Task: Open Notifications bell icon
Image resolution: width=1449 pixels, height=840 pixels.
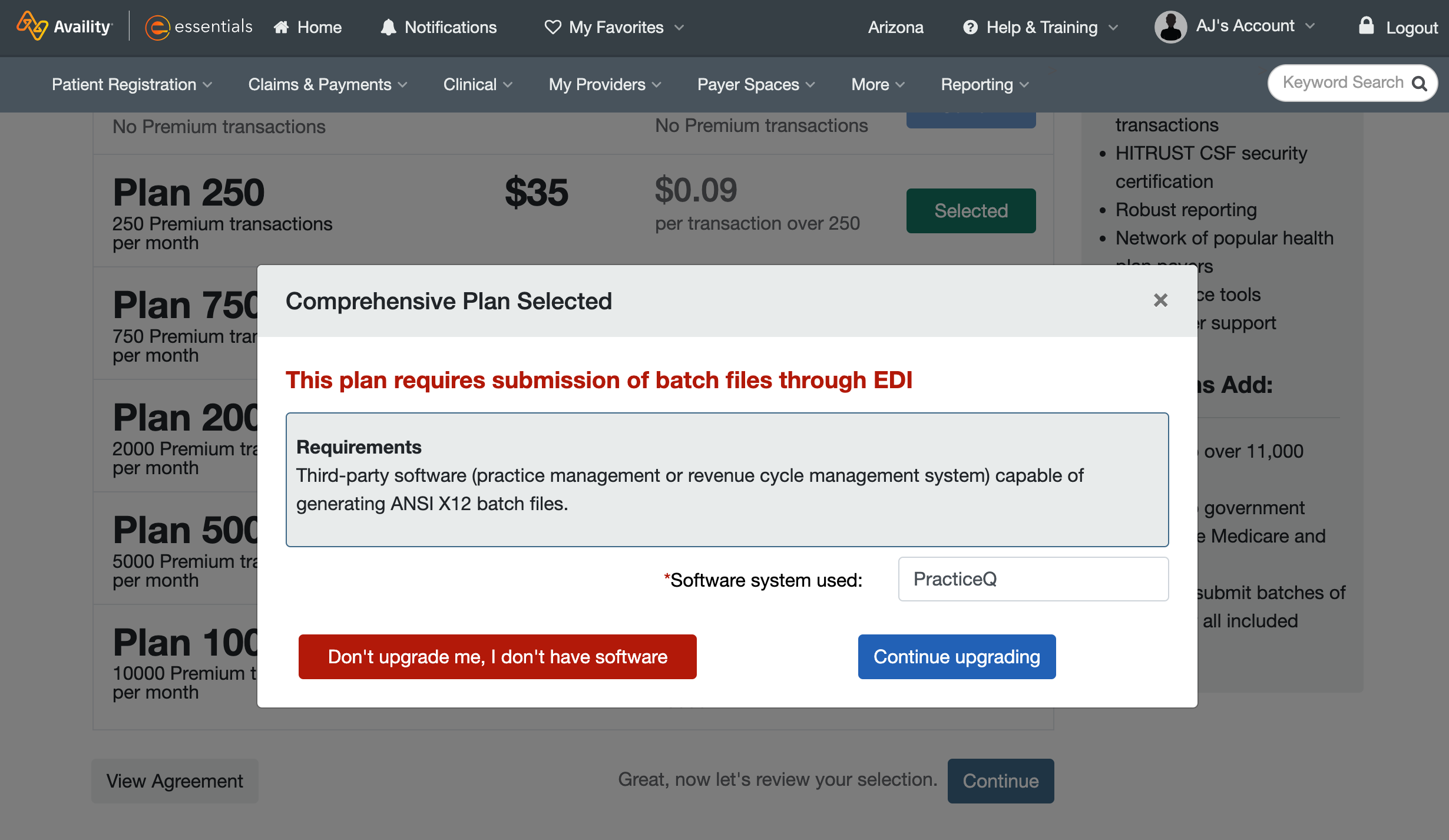Action: click(388, 27)
